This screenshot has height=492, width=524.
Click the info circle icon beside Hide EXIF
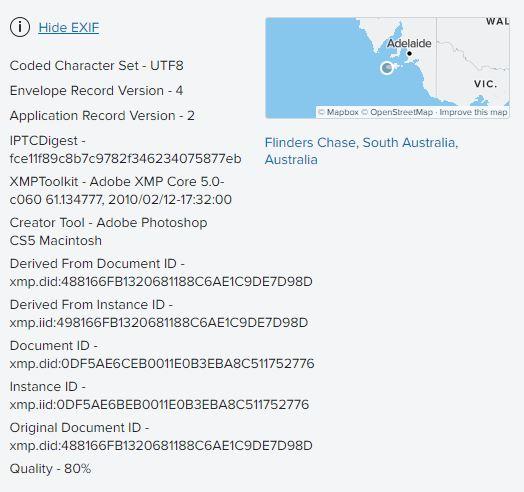click(x=20, y=27)
